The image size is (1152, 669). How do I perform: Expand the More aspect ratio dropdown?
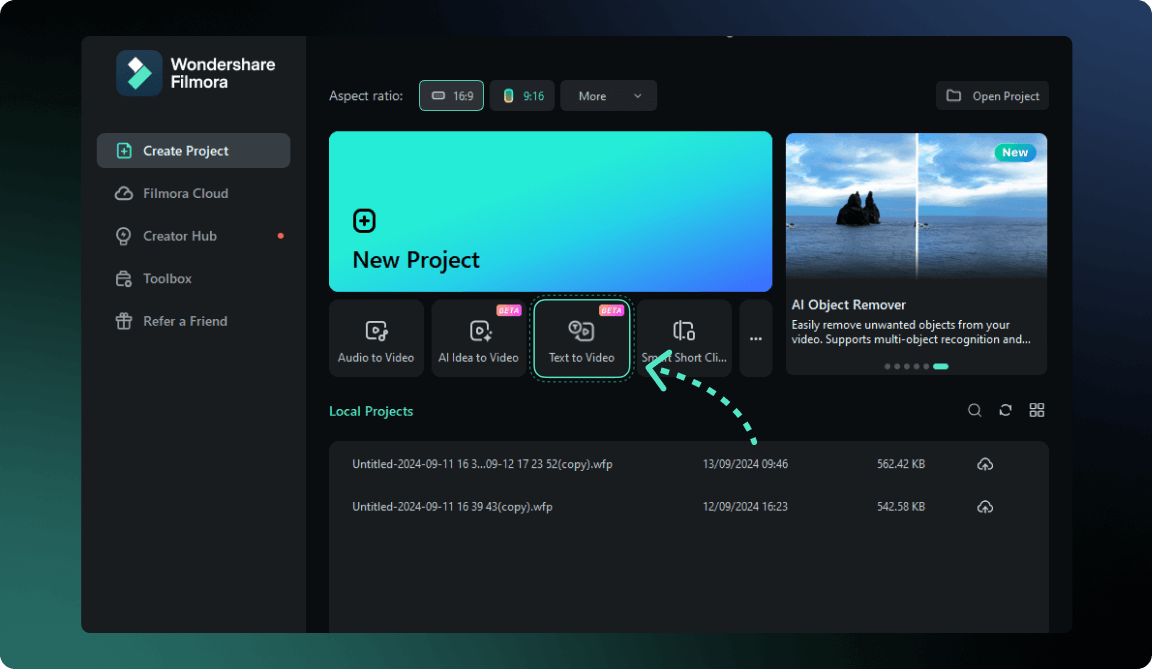point(608,95)
